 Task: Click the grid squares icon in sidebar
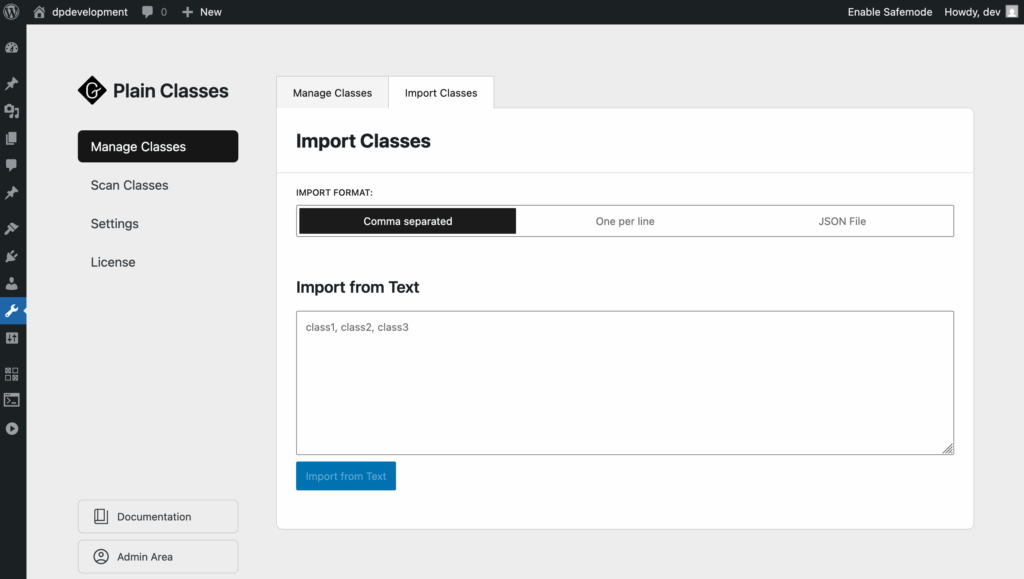pos(12,374)
